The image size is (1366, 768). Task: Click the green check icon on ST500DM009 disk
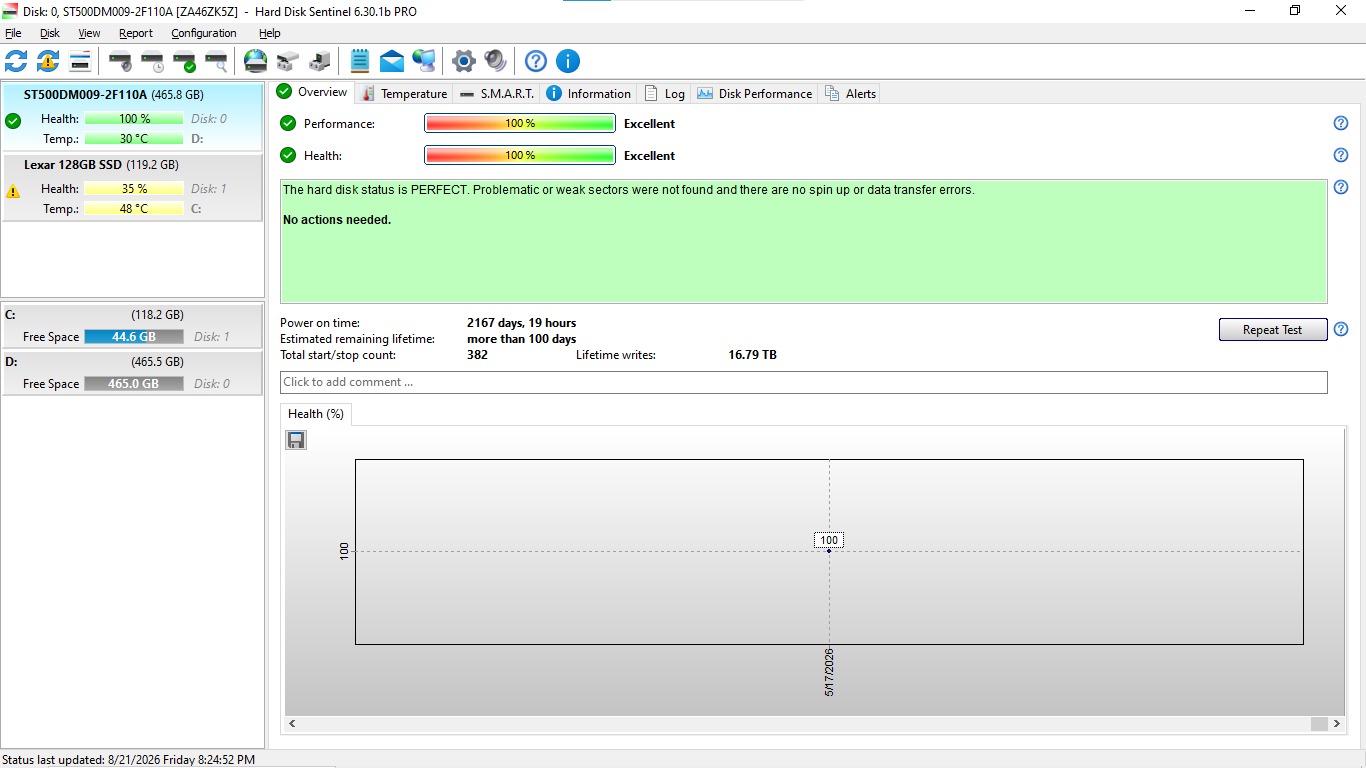click(13, 121)
